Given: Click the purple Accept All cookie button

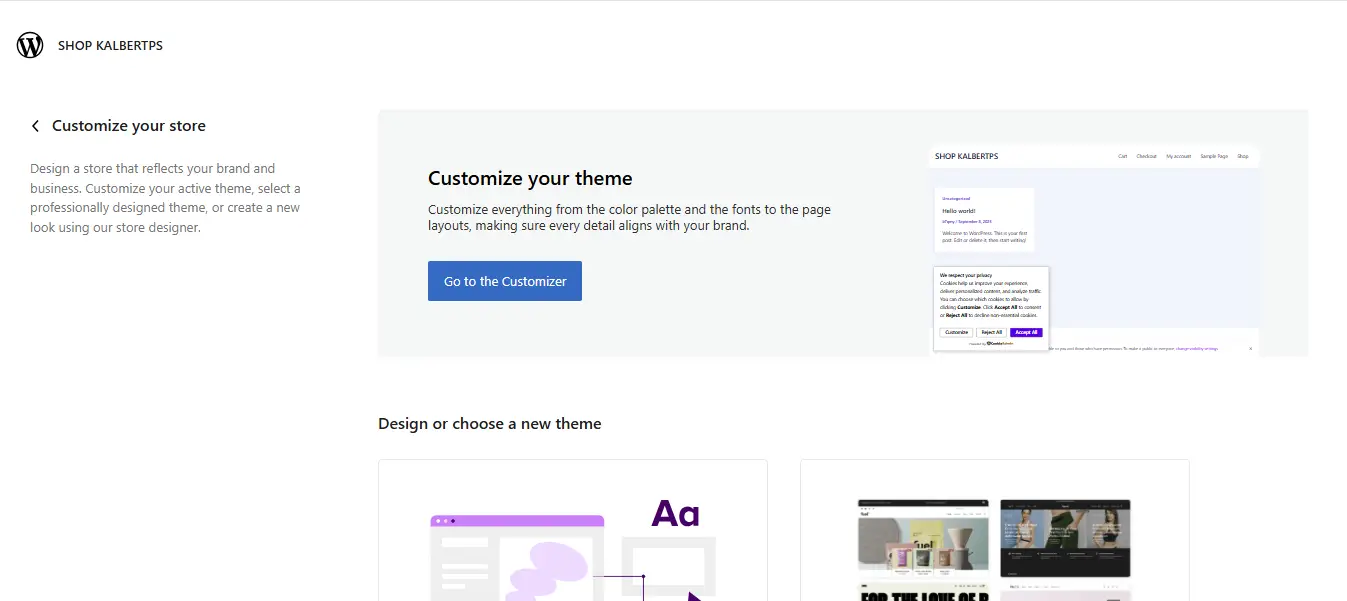Looking at the screenshot, I should click(x=1026, y=332).
